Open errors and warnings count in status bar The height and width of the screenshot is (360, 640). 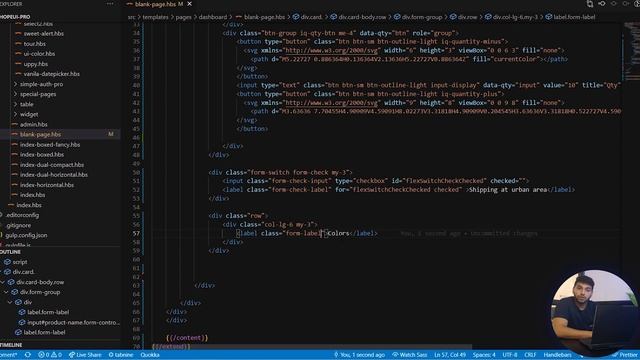tap(50, 355)
